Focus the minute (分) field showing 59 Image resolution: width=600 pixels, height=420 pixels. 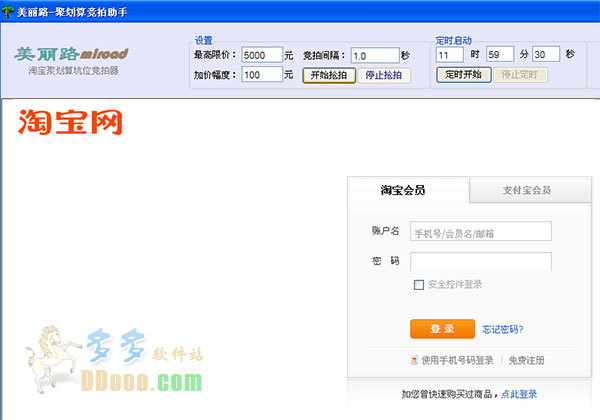(x=500, y=54)
